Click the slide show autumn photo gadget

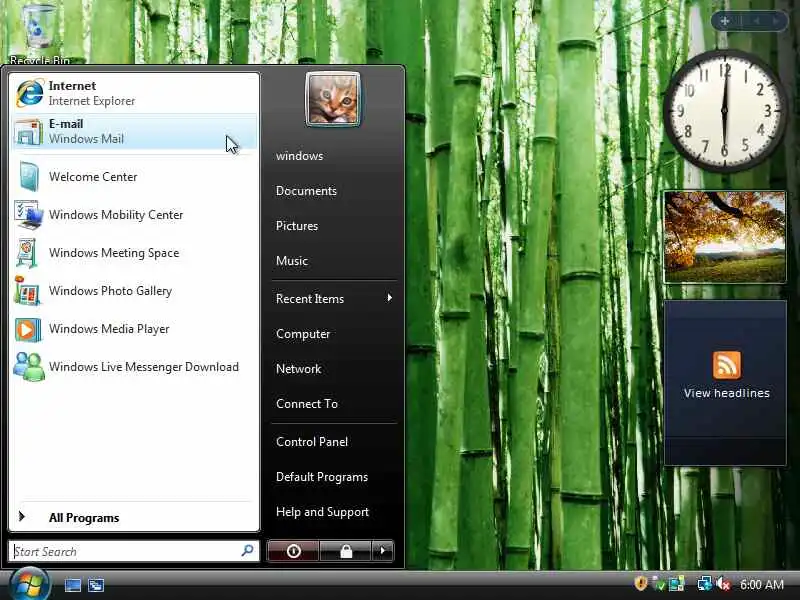tap(724, 237)
